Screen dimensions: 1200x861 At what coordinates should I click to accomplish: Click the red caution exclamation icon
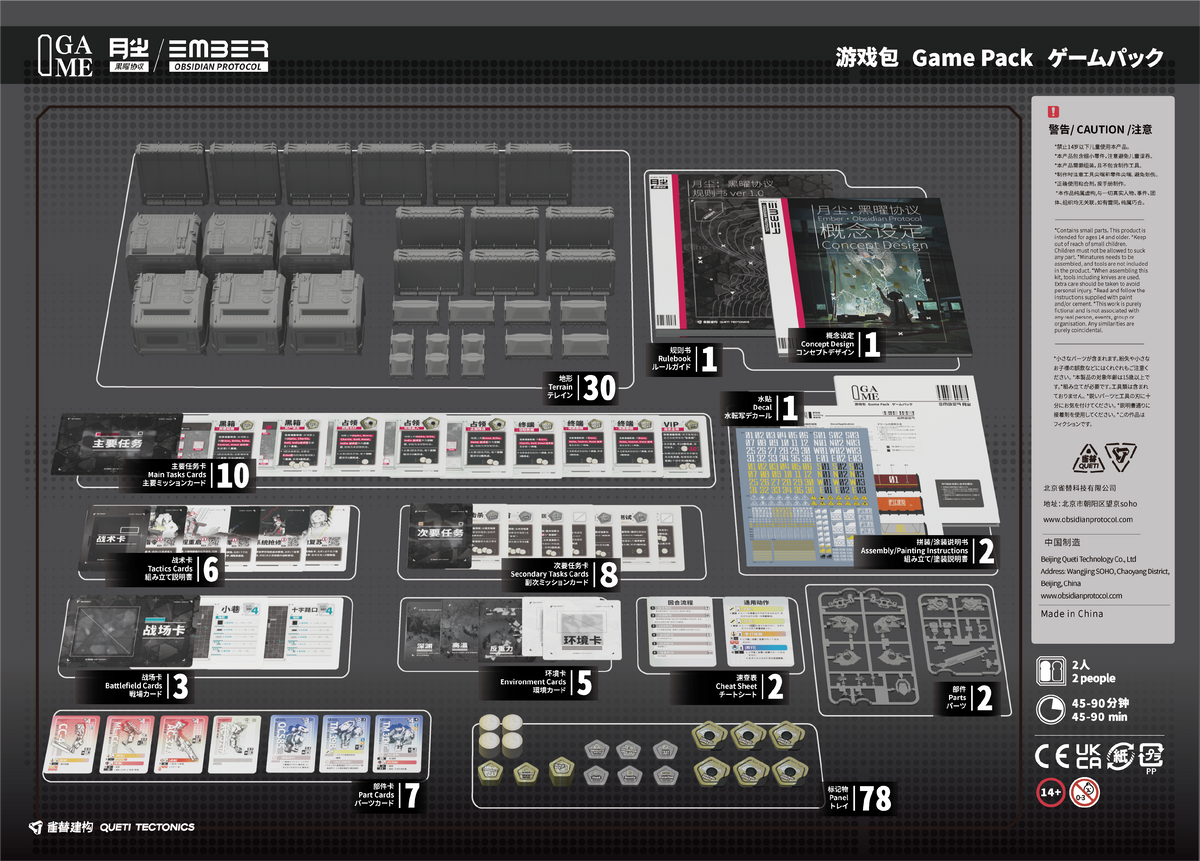point(1051,112)
